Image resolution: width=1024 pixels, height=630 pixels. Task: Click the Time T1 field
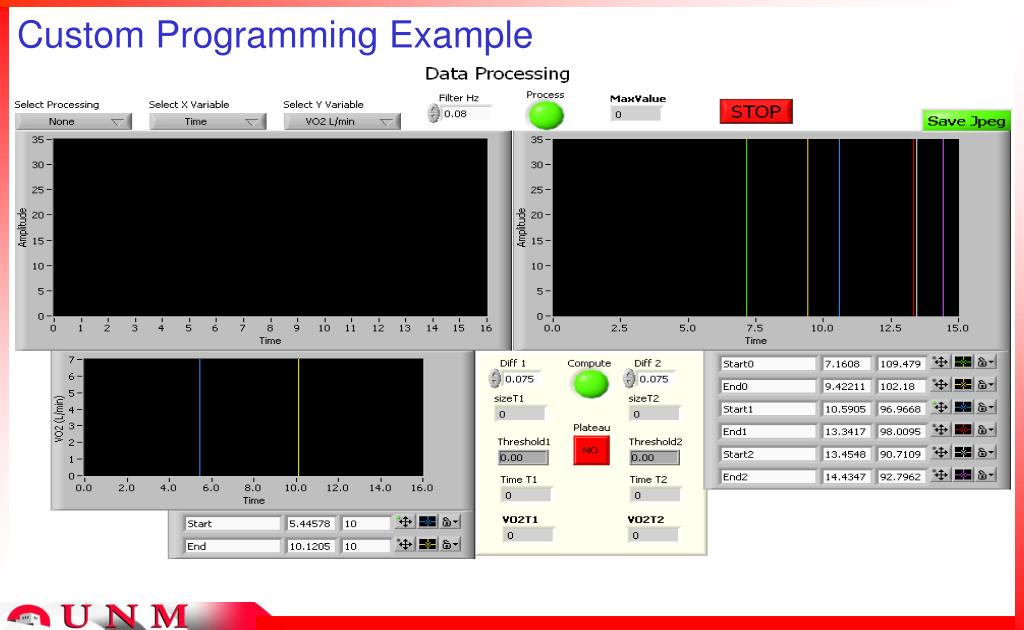(526, 495)
